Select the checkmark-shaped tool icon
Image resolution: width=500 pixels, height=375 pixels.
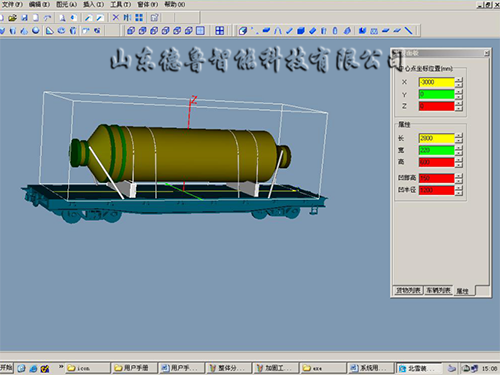click(x=289, y=31)
